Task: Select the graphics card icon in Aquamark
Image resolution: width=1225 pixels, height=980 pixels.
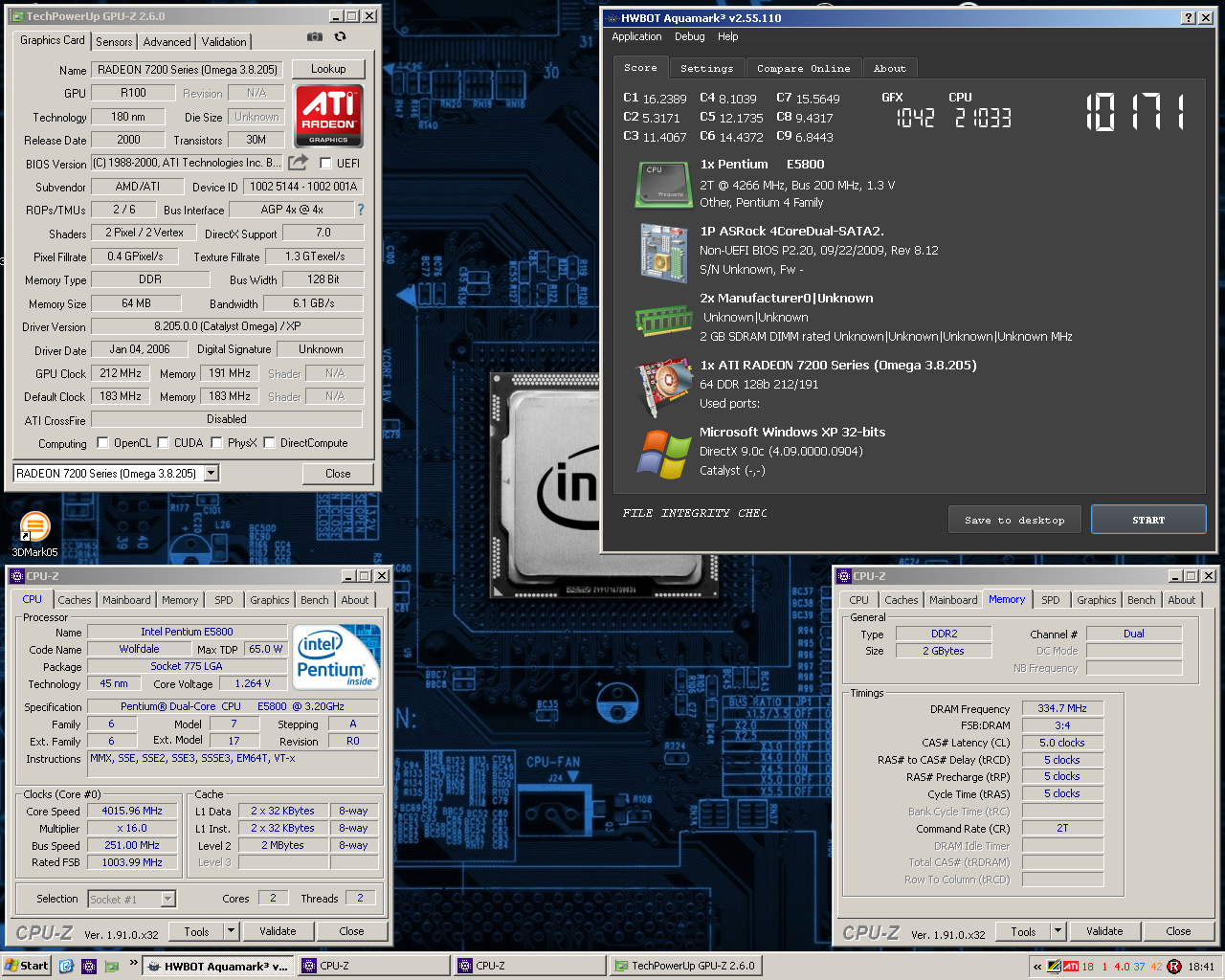Action: pyautogui.click(x=663, y=388)
